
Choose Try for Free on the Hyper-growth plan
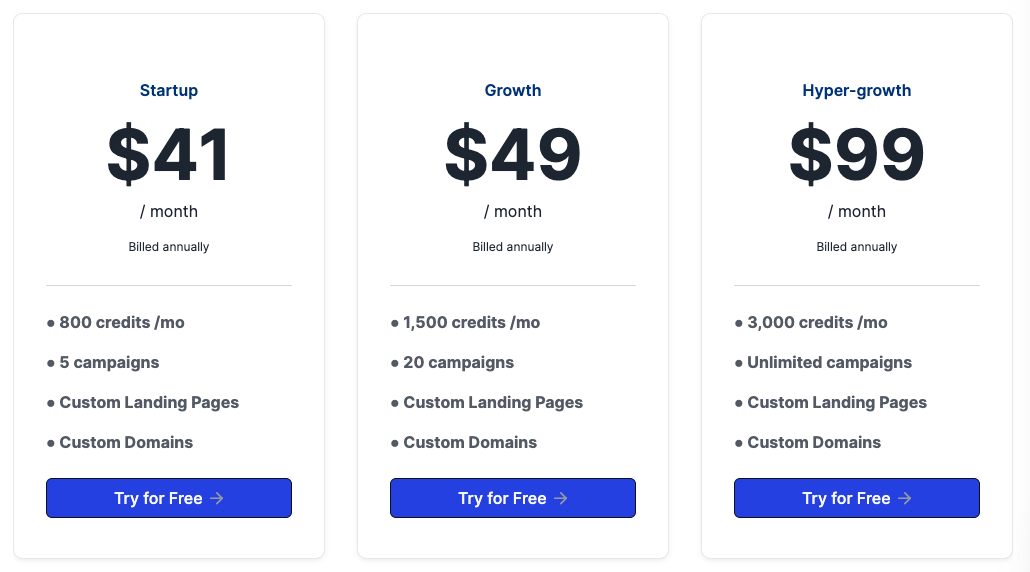[x=856, y=498]
